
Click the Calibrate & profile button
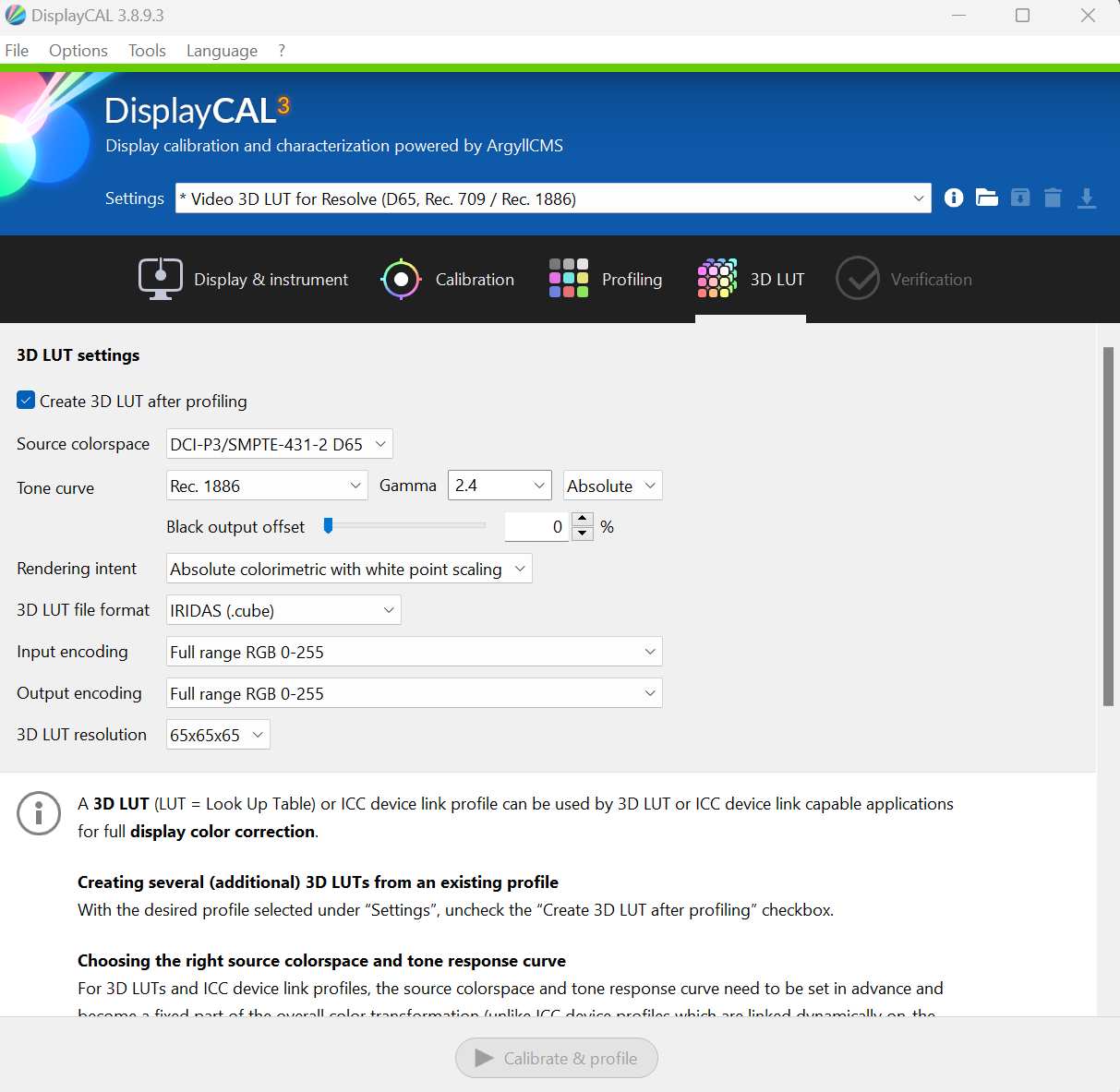557,1058
